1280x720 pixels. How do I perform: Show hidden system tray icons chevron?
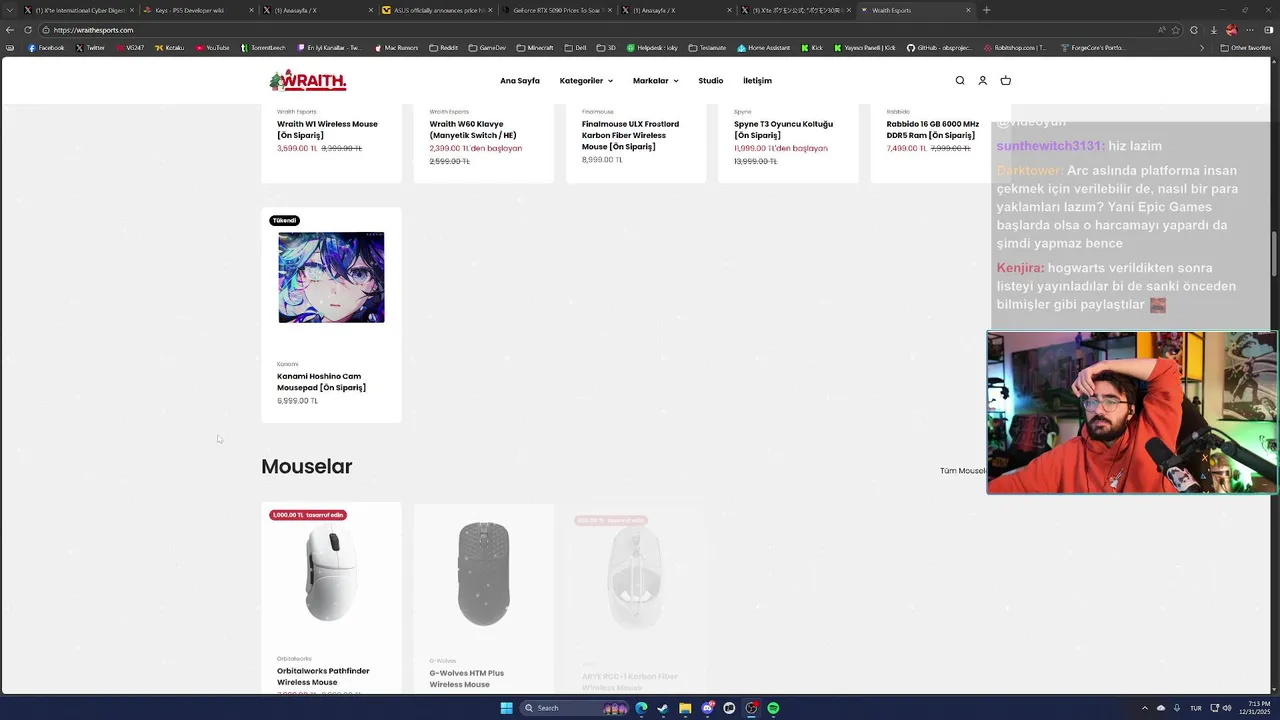coord(1145,708)
